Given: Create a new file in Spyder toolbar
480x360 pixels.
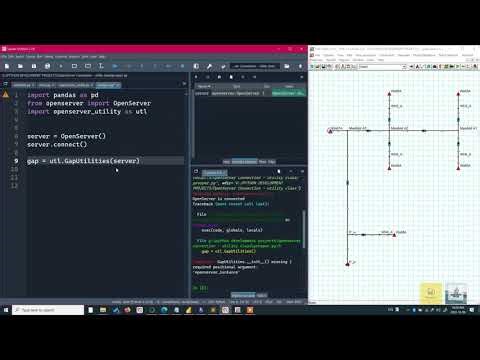Looking at the screenshot, I should coord(7,66).
